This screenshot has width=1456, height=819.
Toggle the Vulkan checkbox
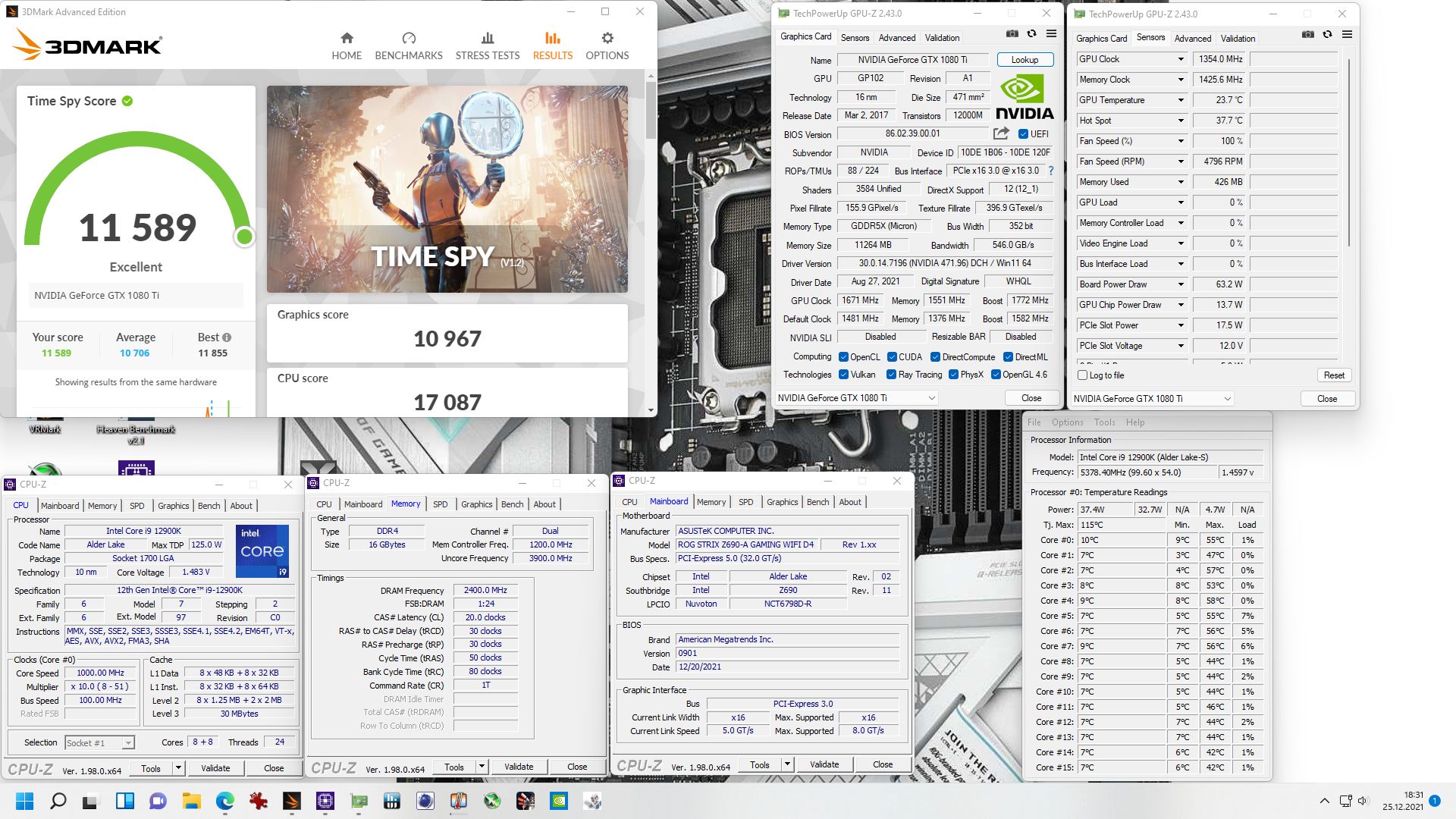(843, 375)
